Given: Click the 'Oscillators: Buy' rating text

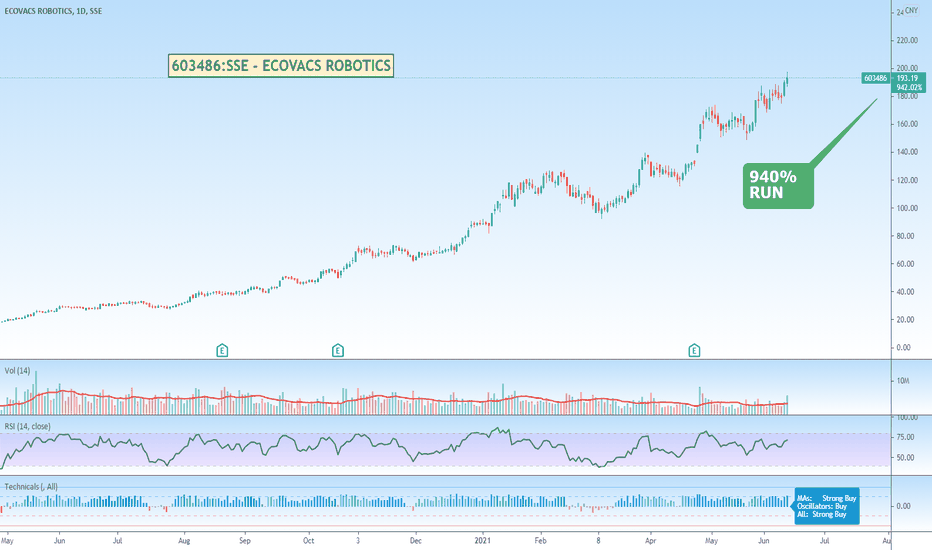Looking at the screenshot, I should pyautogui.click(x=821, y=506).
